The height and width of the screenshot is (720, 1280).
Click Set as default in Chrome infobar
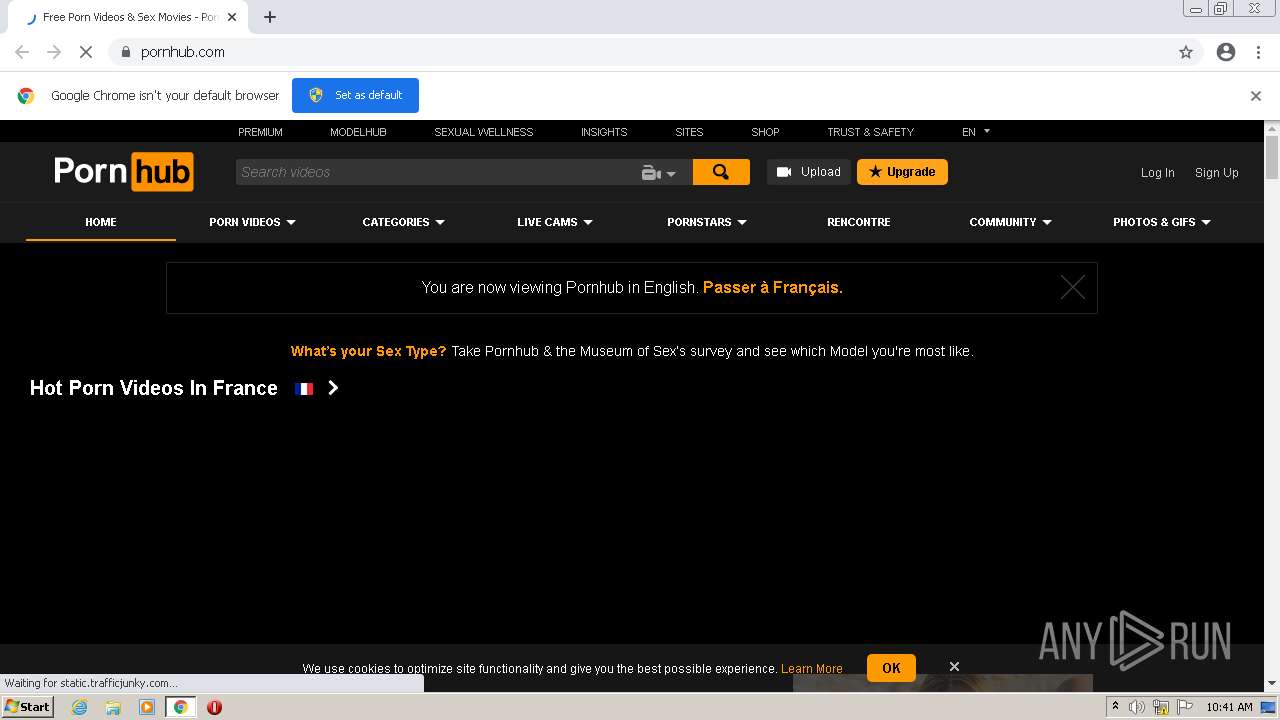[355, 95]
